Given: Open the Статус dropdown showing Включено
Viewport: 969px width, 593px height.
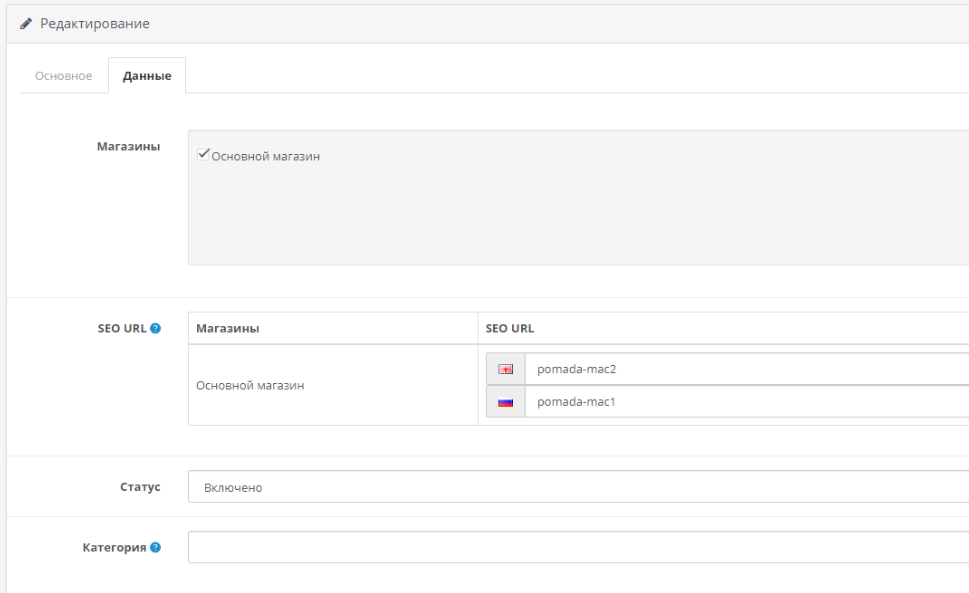Looking at the screenshot, I should (578, 487).
